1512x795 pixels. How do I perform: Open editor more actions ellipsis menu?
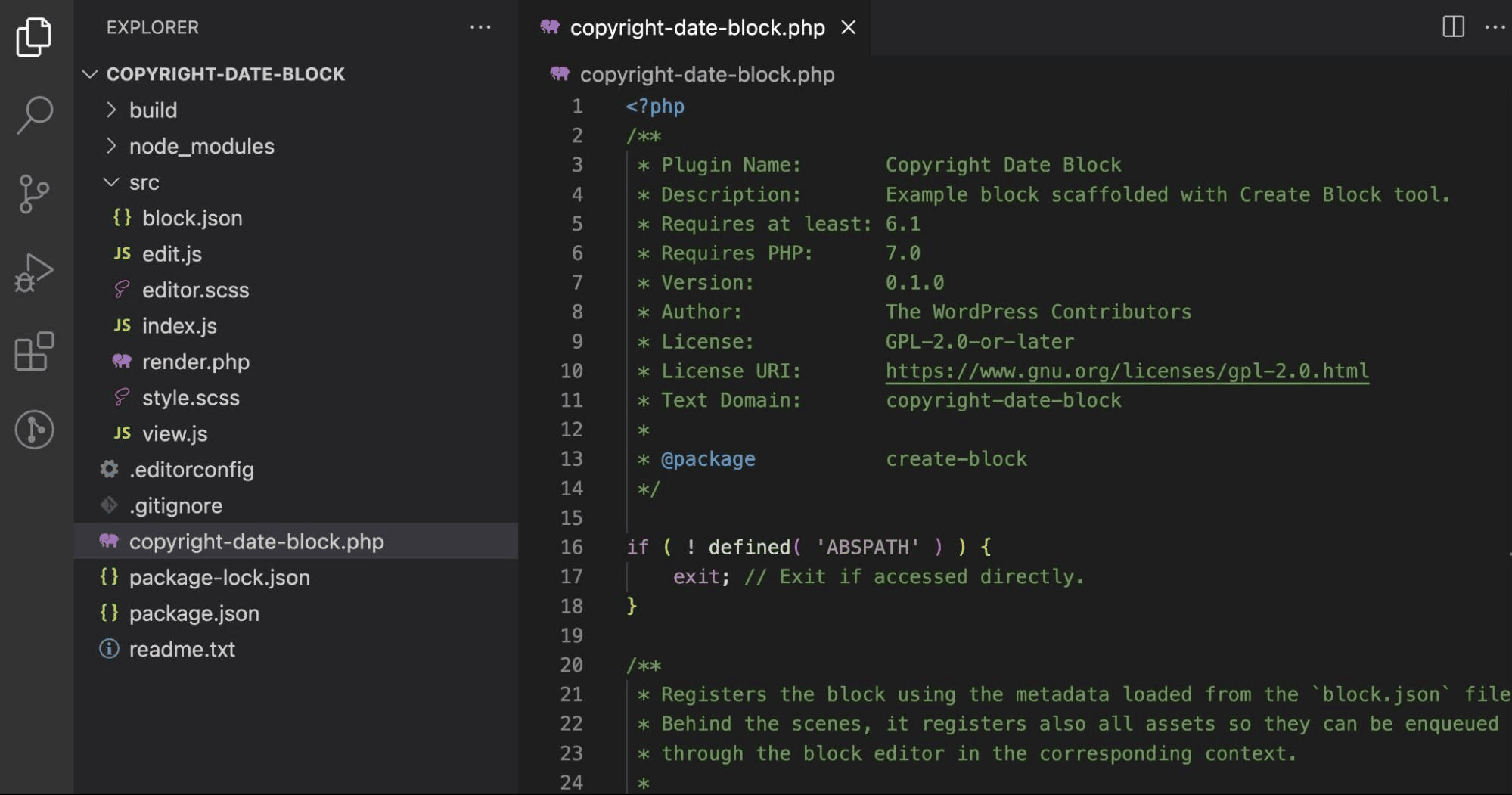[x=1495, y=27]
